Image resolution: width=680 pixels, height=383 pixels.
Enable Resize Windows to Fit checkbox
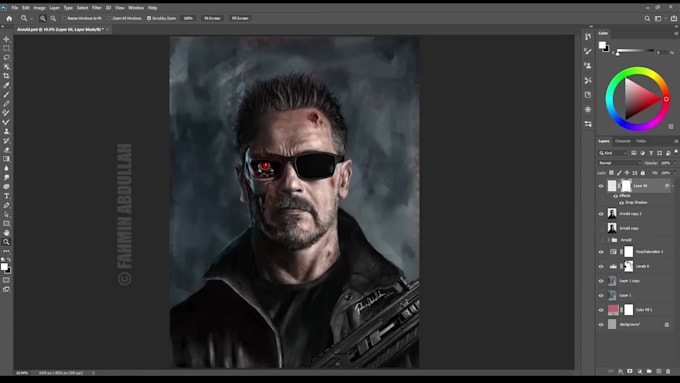[x=64, y=18]
